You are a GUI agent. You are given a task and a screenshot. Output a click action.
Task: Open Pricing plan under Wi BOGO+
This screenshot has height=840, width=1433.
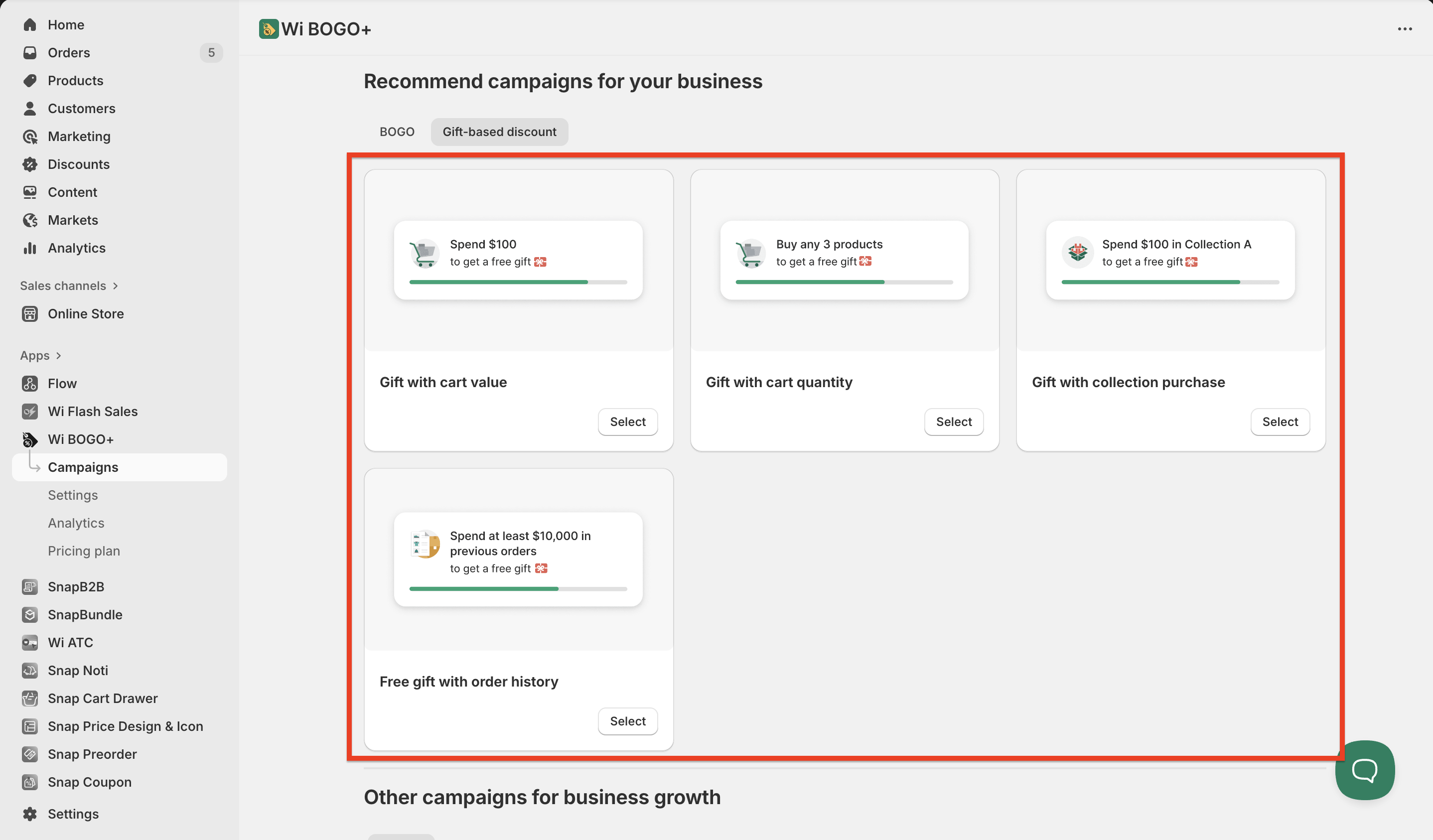coord(84,551)
